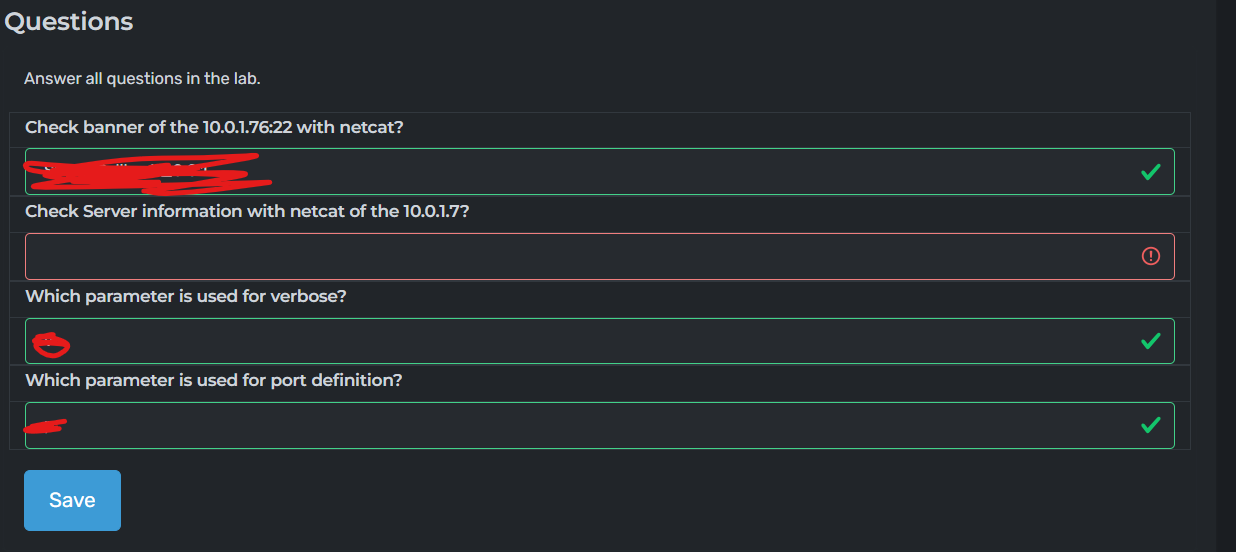Click the red scribble in port definition answer

click(x=45, y=427)
